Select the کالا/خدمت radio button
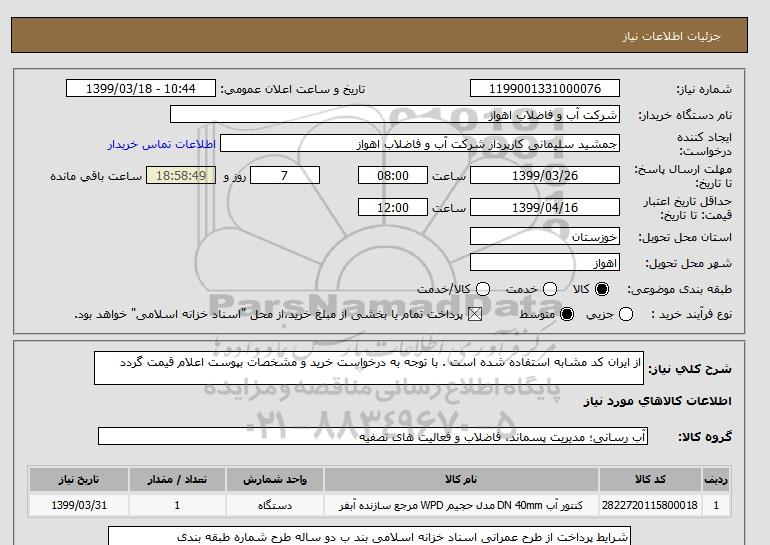The width and height of the screenshot is (770, 545). (483, 289)
